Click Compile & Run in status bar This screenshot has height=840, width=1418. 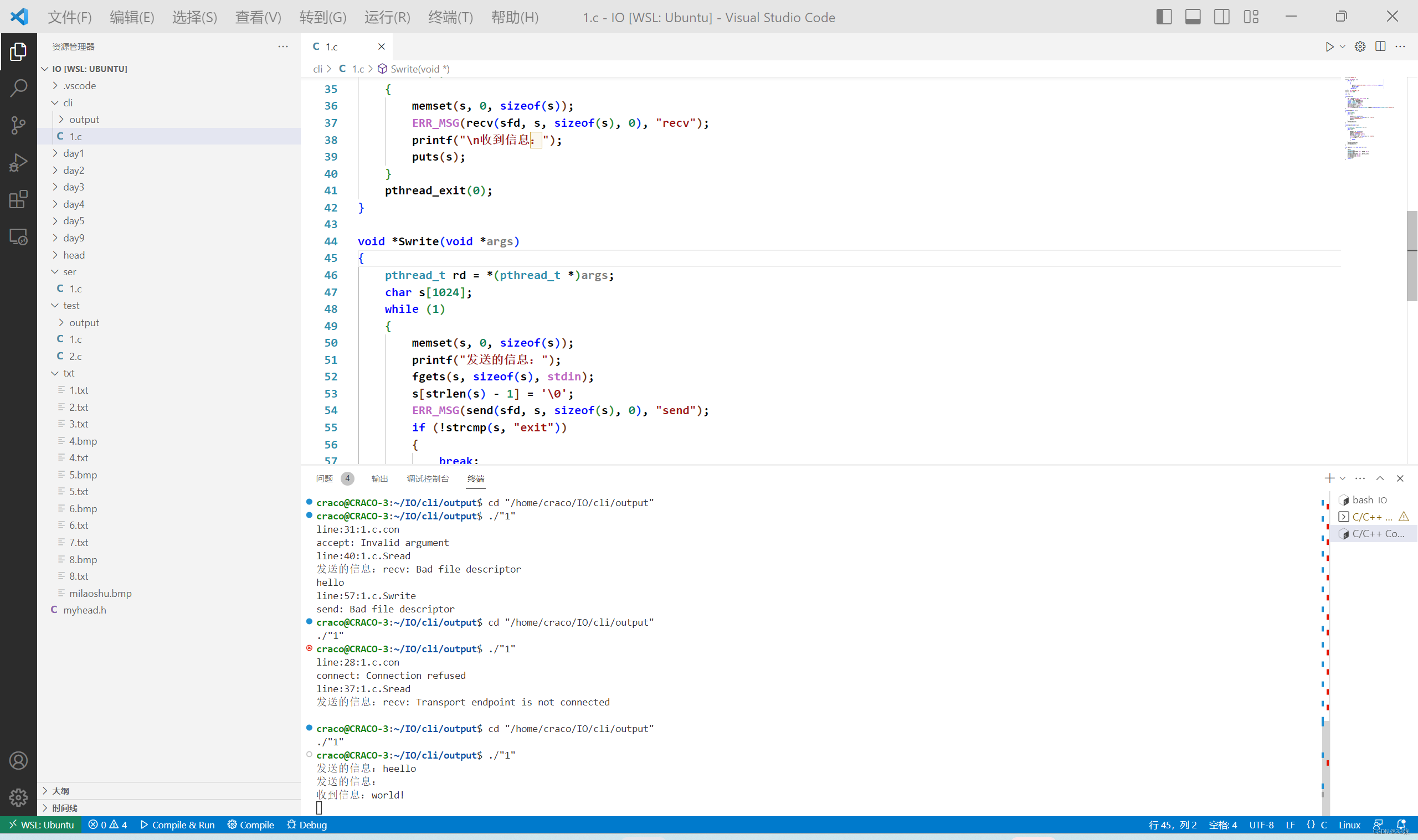177,824
